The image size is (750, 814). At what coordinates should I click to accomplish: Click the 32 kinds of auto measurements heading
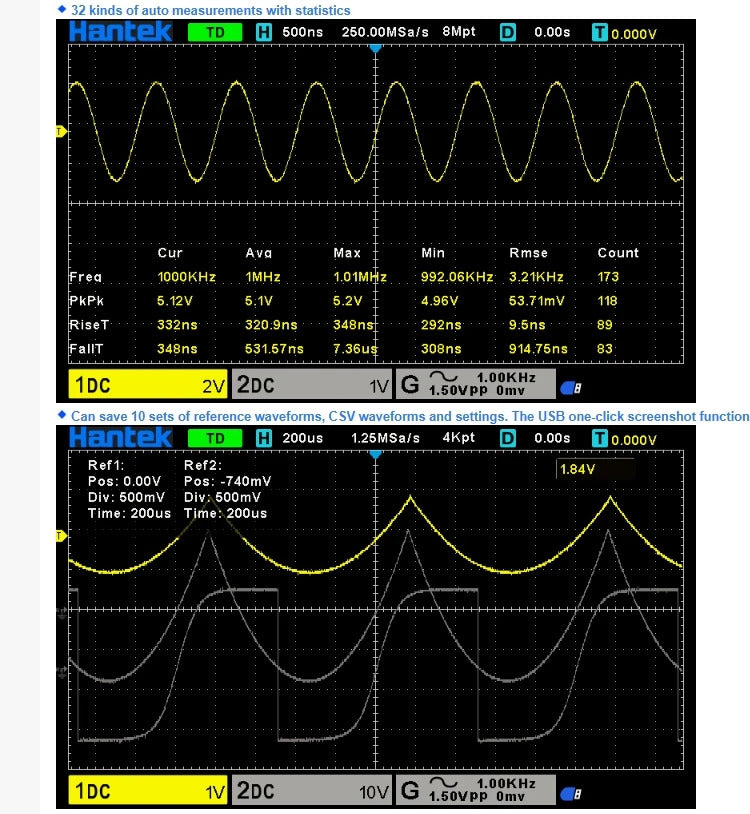[x=210, y=10]
